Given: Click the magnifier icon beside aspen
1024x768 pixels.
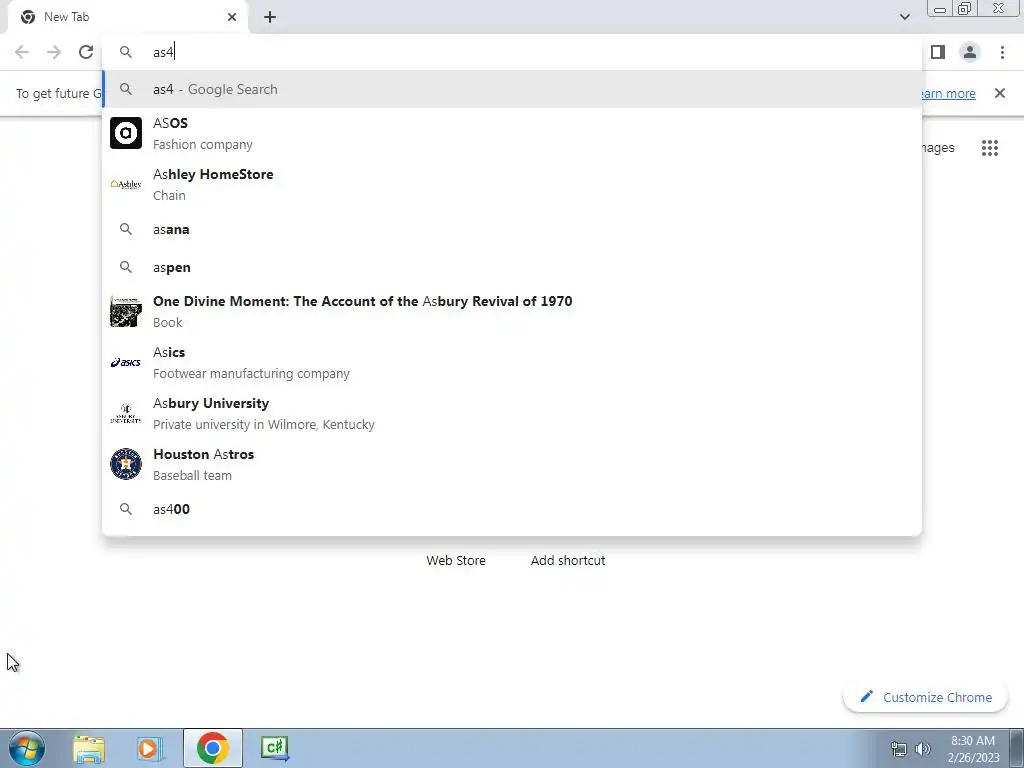Looking at the screenshot, I should [x=125, y=267].
